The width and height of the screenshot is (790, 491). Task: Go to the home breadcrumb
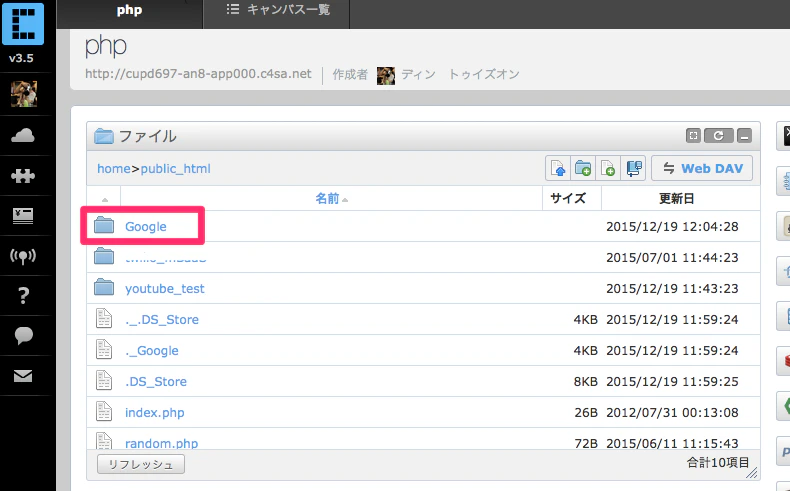tap(114, 169)
